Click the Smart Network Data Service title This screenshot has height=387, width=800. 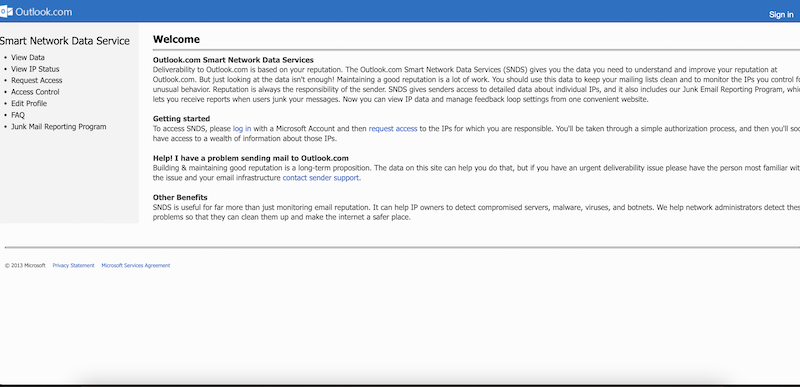pos(64,41)
